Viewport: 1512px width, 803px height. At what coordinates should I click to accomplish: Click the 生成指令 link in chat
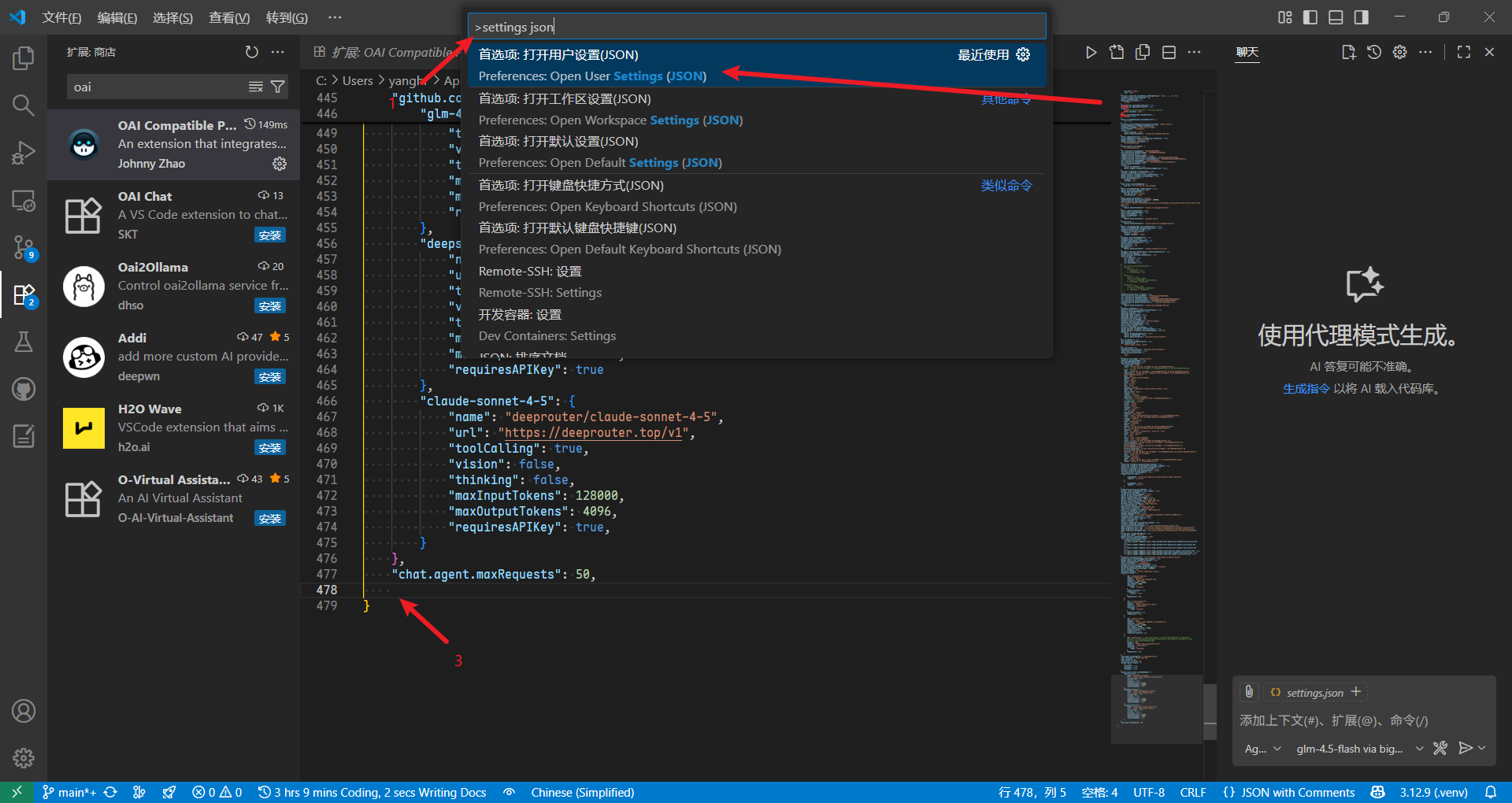coord(1306,388)
